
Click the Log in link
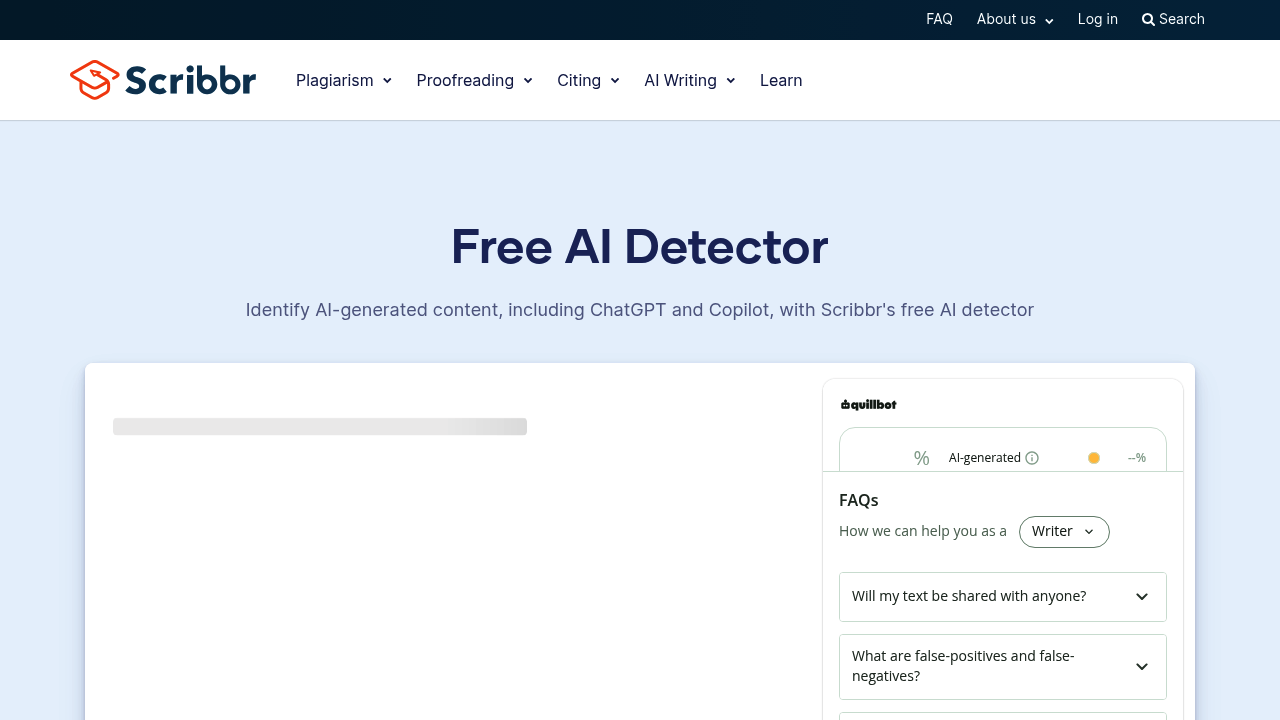[x=1098, y=19]
